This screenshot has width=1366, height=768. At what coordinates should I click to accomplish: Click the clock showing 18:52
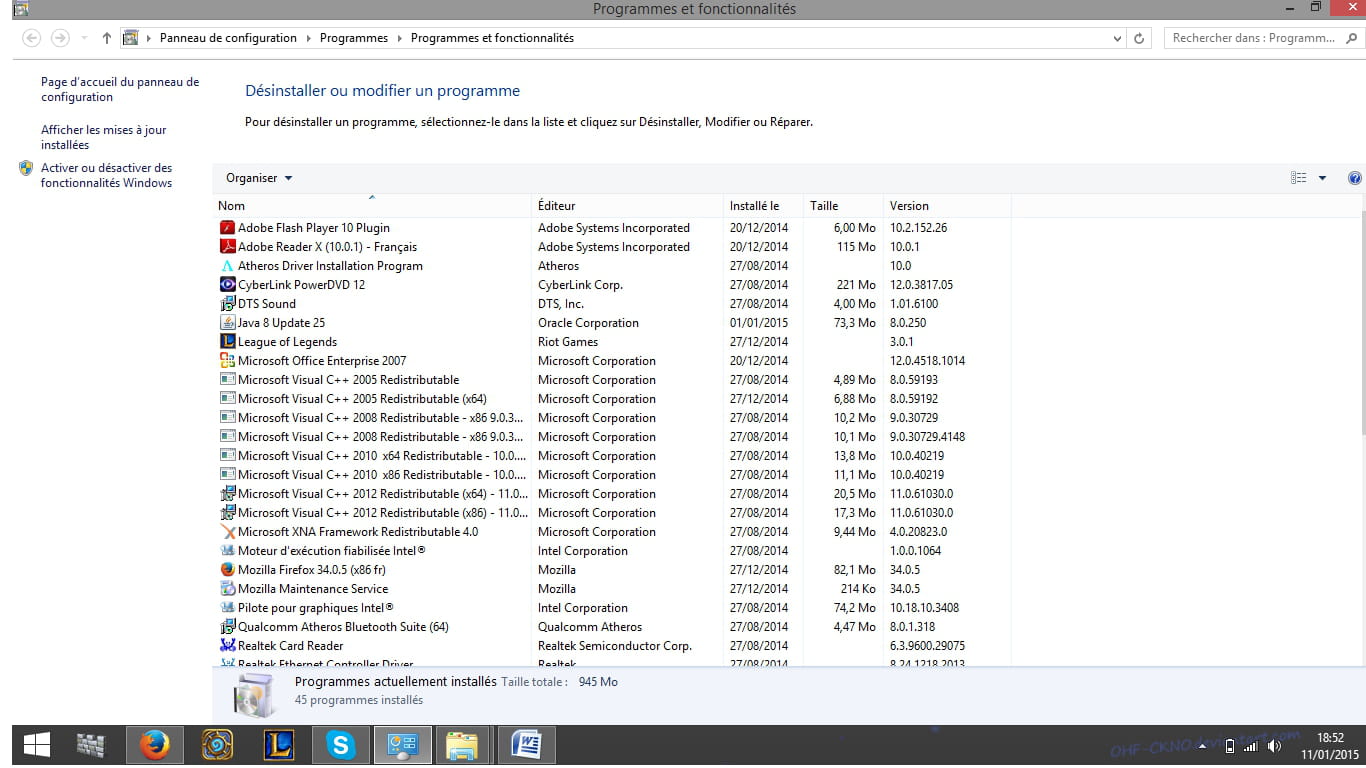click(x=1329, y=737)
